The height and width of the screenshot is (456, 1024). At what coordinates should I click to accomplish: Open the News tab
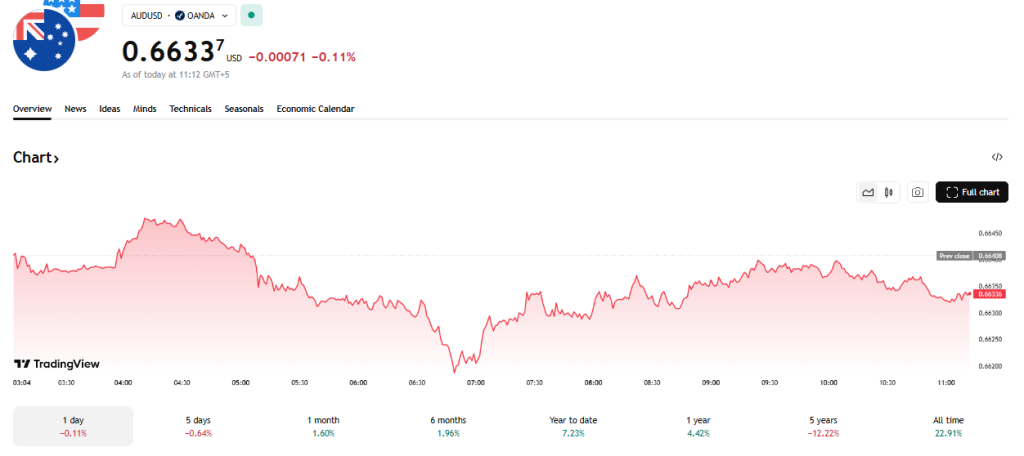pos(75,109)
